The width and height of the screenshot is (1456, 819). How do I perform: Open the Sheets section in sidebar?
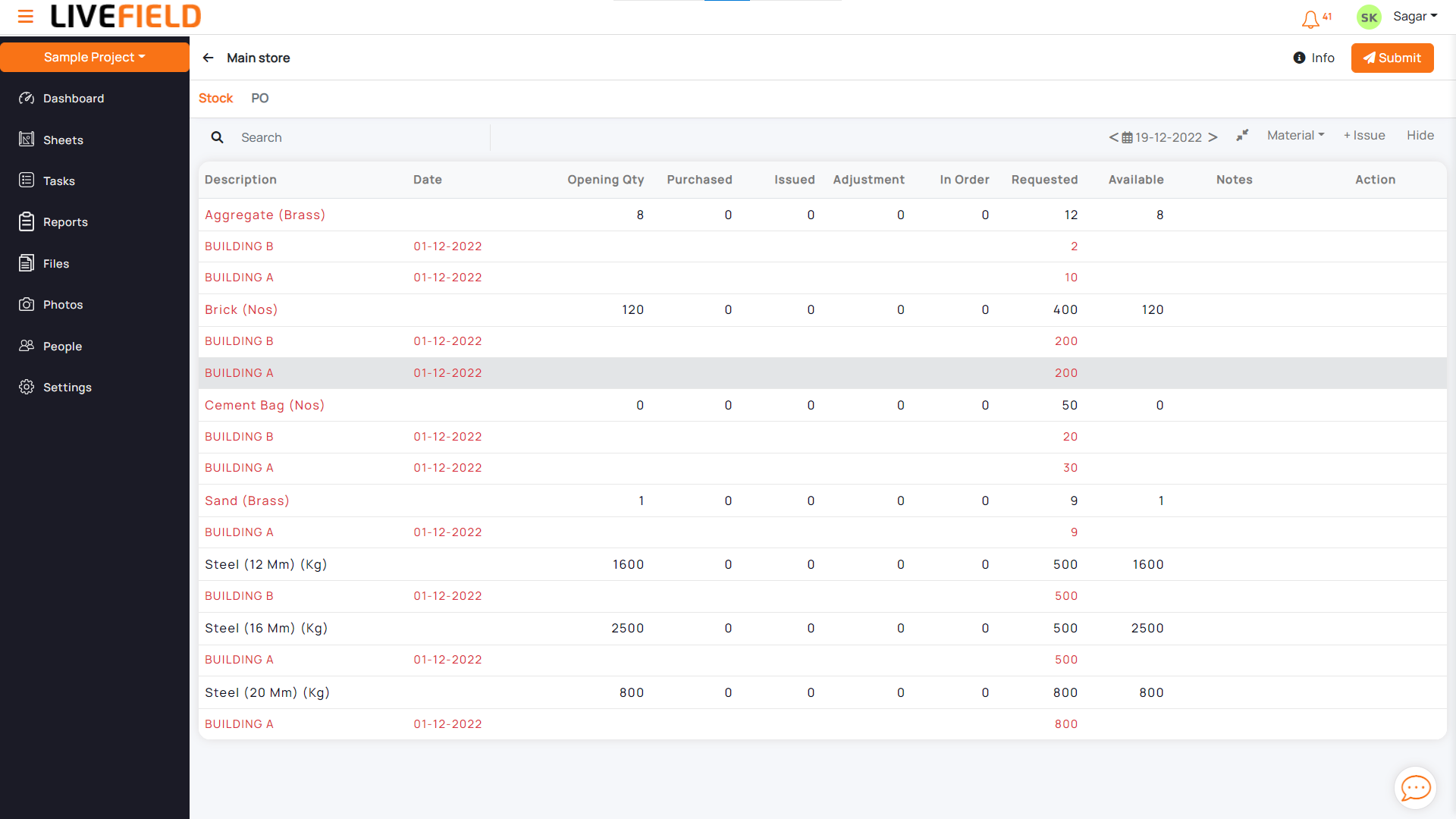point(64,140)
